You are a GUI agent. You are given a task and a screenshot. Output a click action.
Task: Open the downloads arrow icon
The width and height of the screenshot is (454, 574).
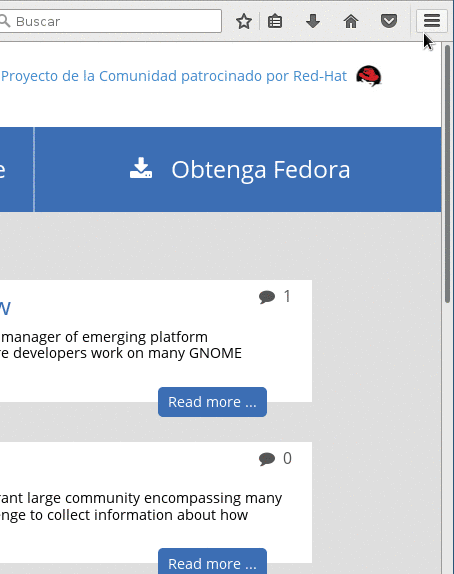tap(313, 21)
